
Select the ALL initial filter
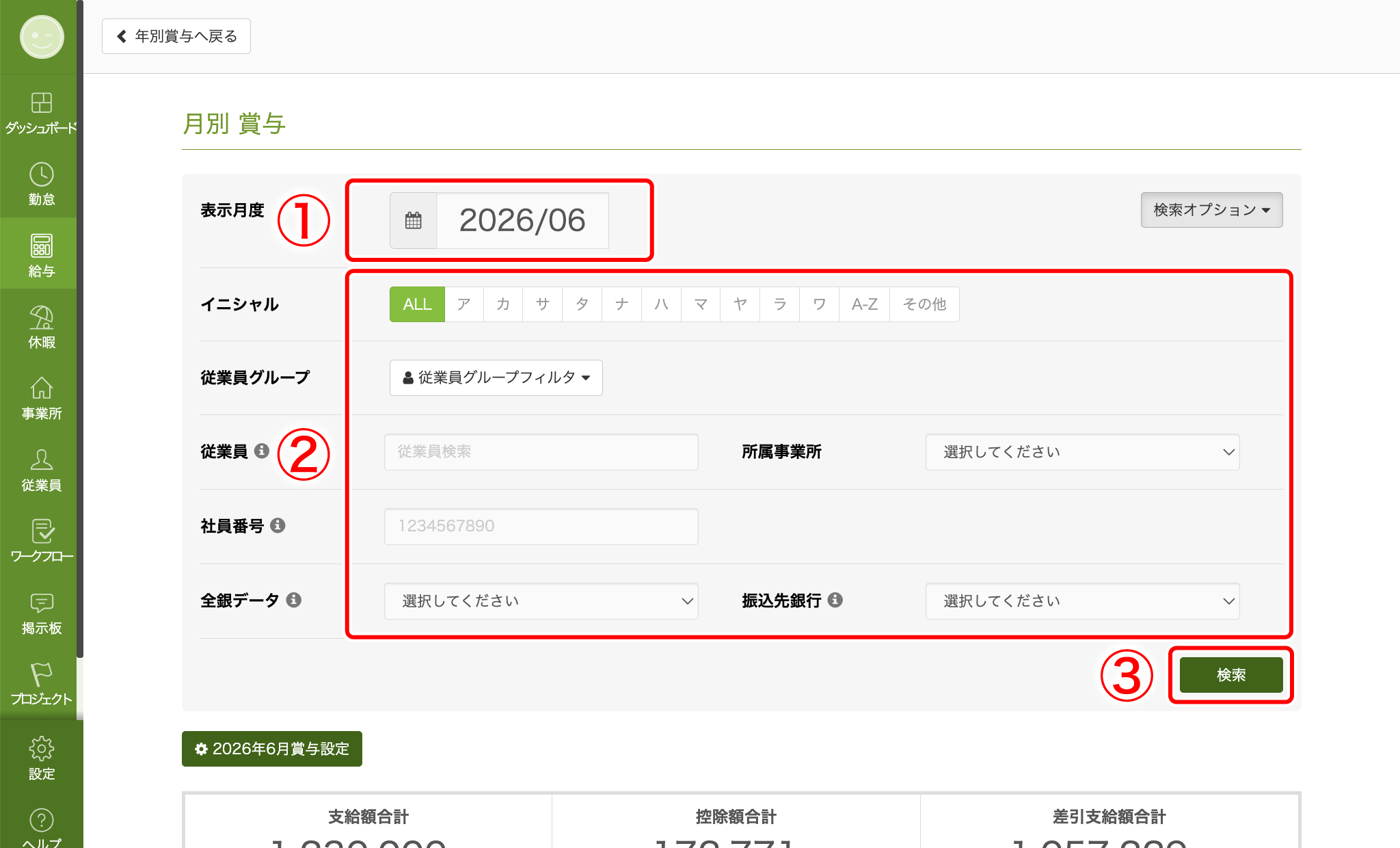pos(417,304)
